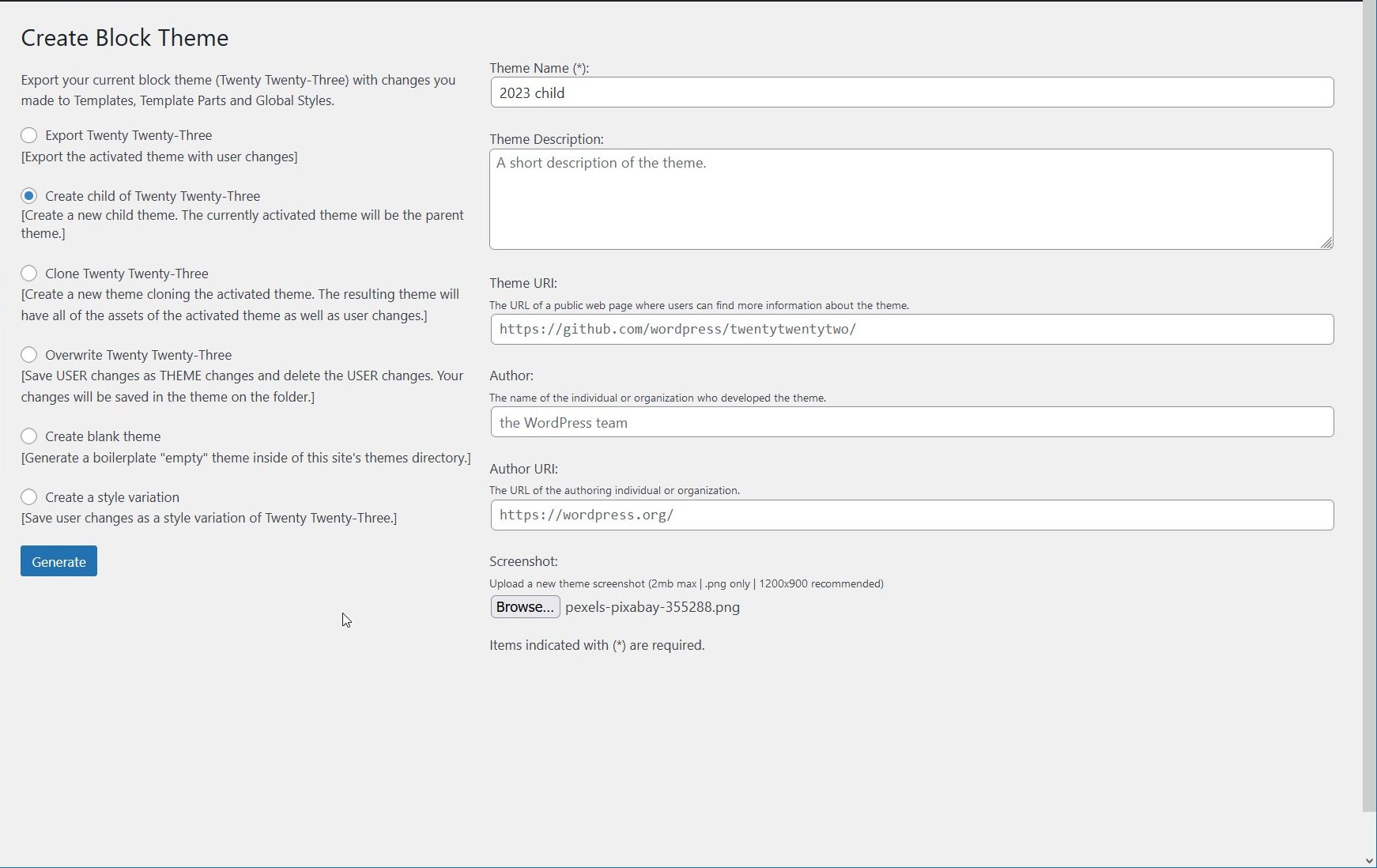Click the Create Block Theme heading
1377x868 pixels.
pyautogui.click(x=124, y=37)
